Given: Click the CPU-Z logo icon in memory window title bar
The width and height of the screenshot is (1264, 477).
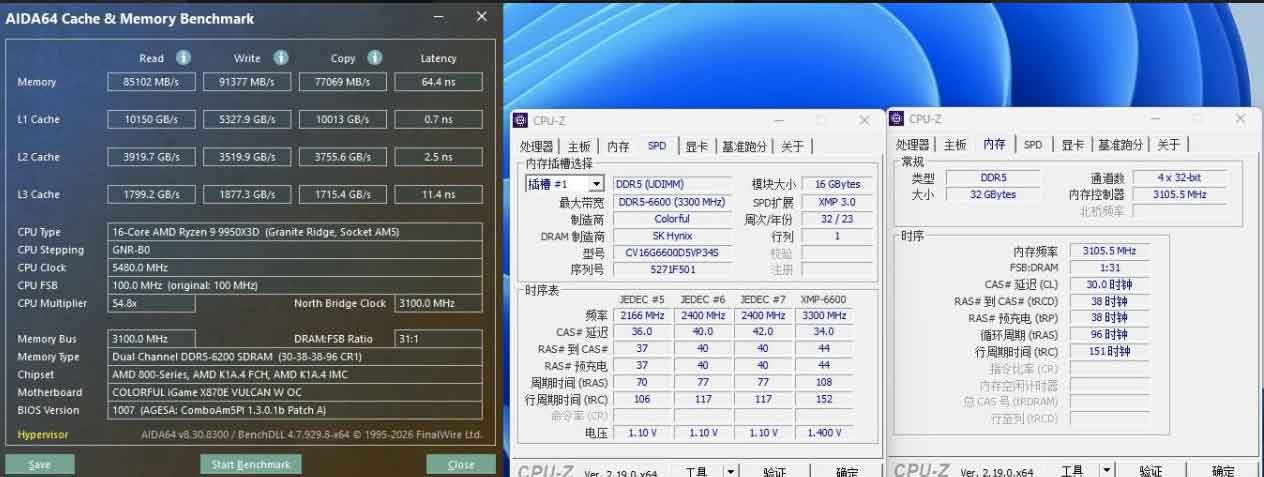Looking at the screenshot, I should [x=896, y=119].
